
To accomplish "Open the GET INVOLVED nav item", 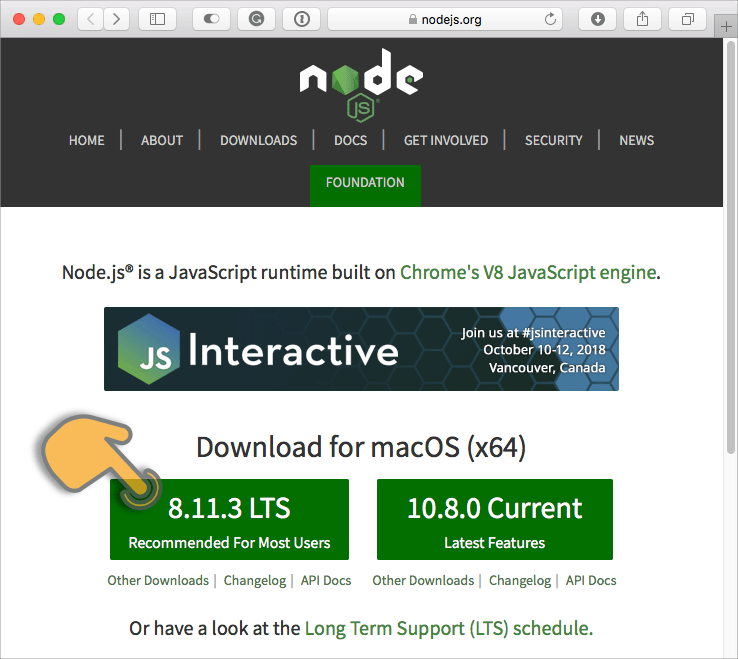I will point(446,140).
